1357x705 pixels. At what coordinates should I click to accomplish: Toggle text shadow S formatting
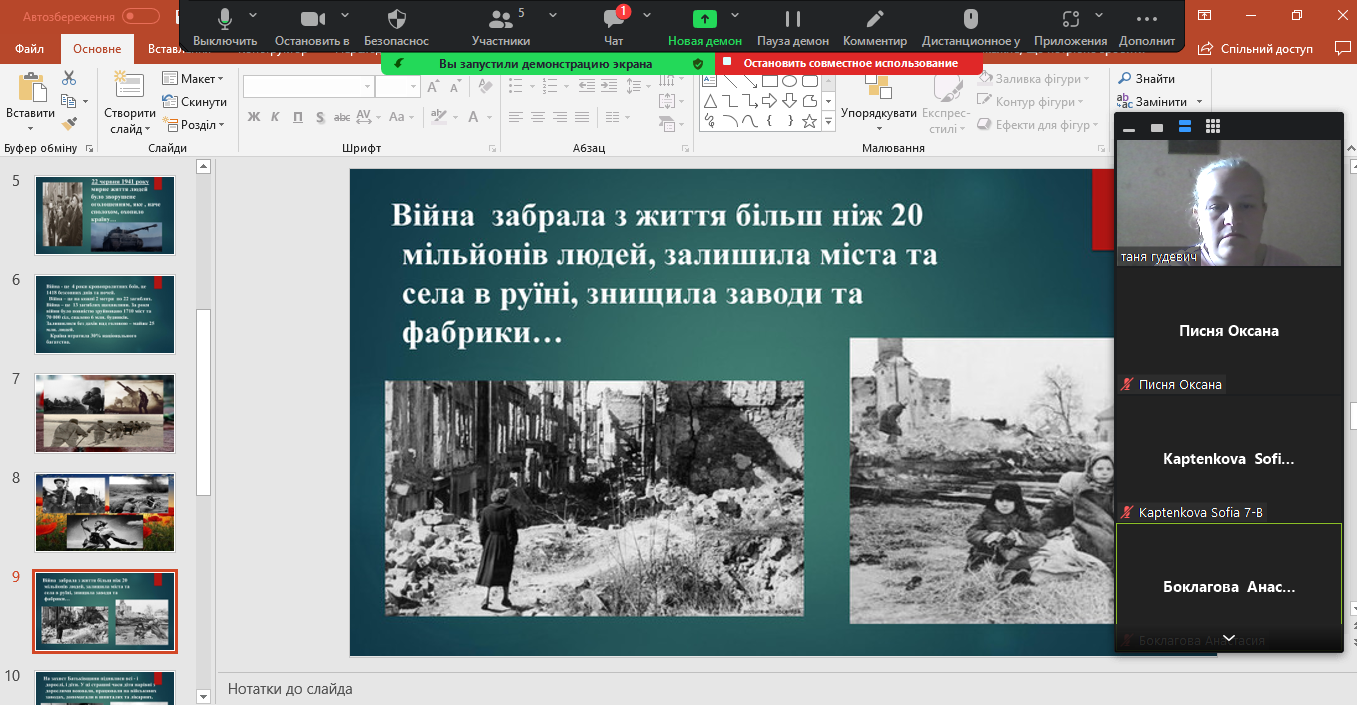click(x=319, y=117)
